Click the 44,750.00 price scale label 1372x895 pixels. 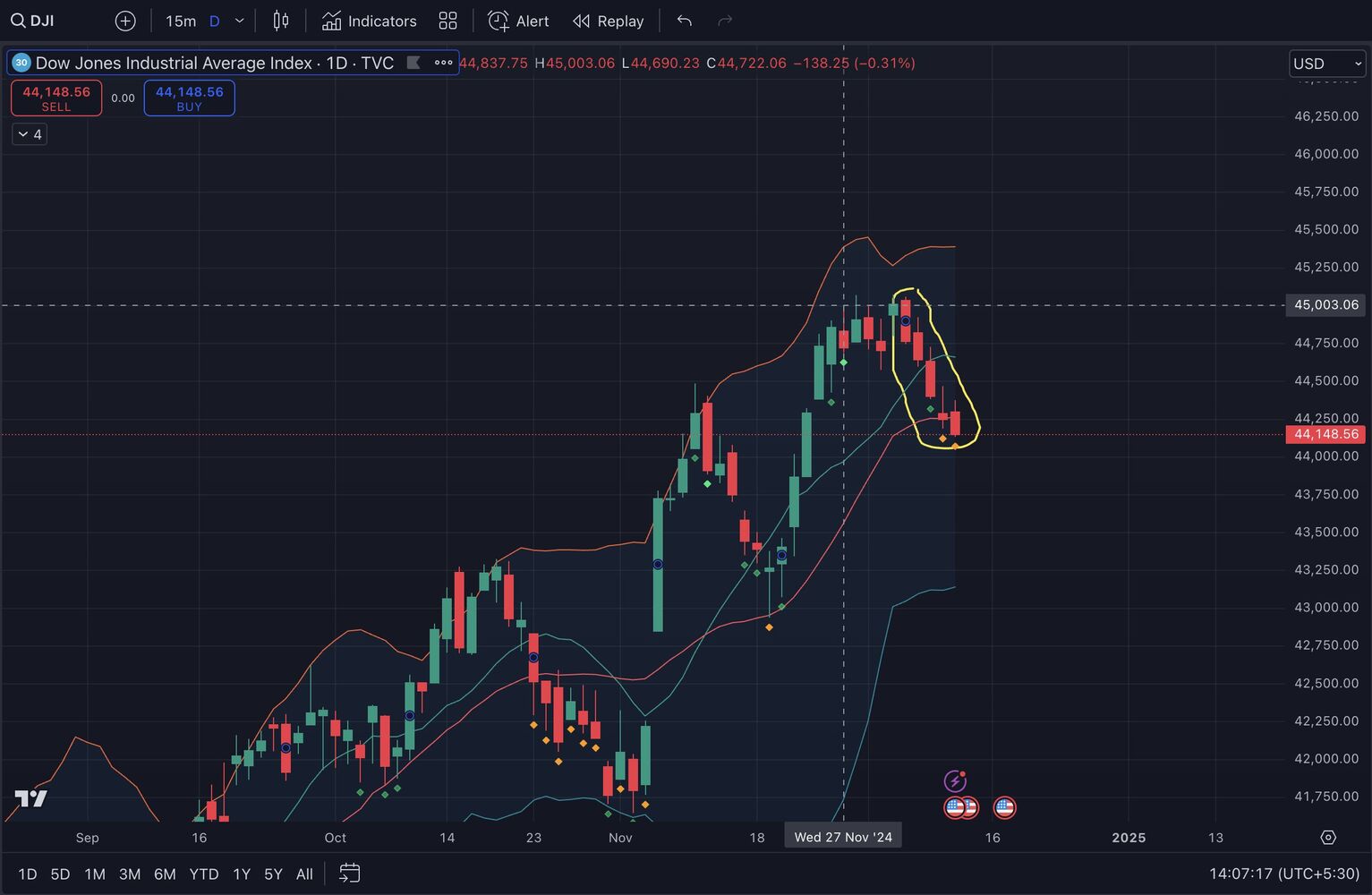(x=1326, y=343)
